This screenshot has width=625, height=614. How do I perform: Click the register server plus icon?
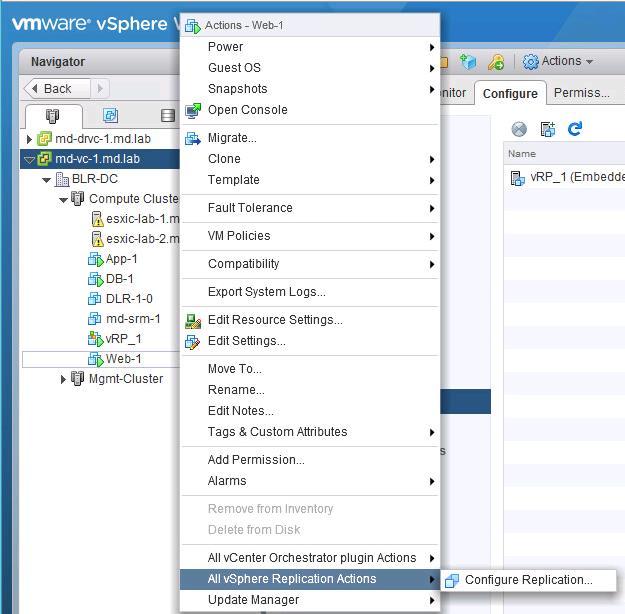coord(548,129)
